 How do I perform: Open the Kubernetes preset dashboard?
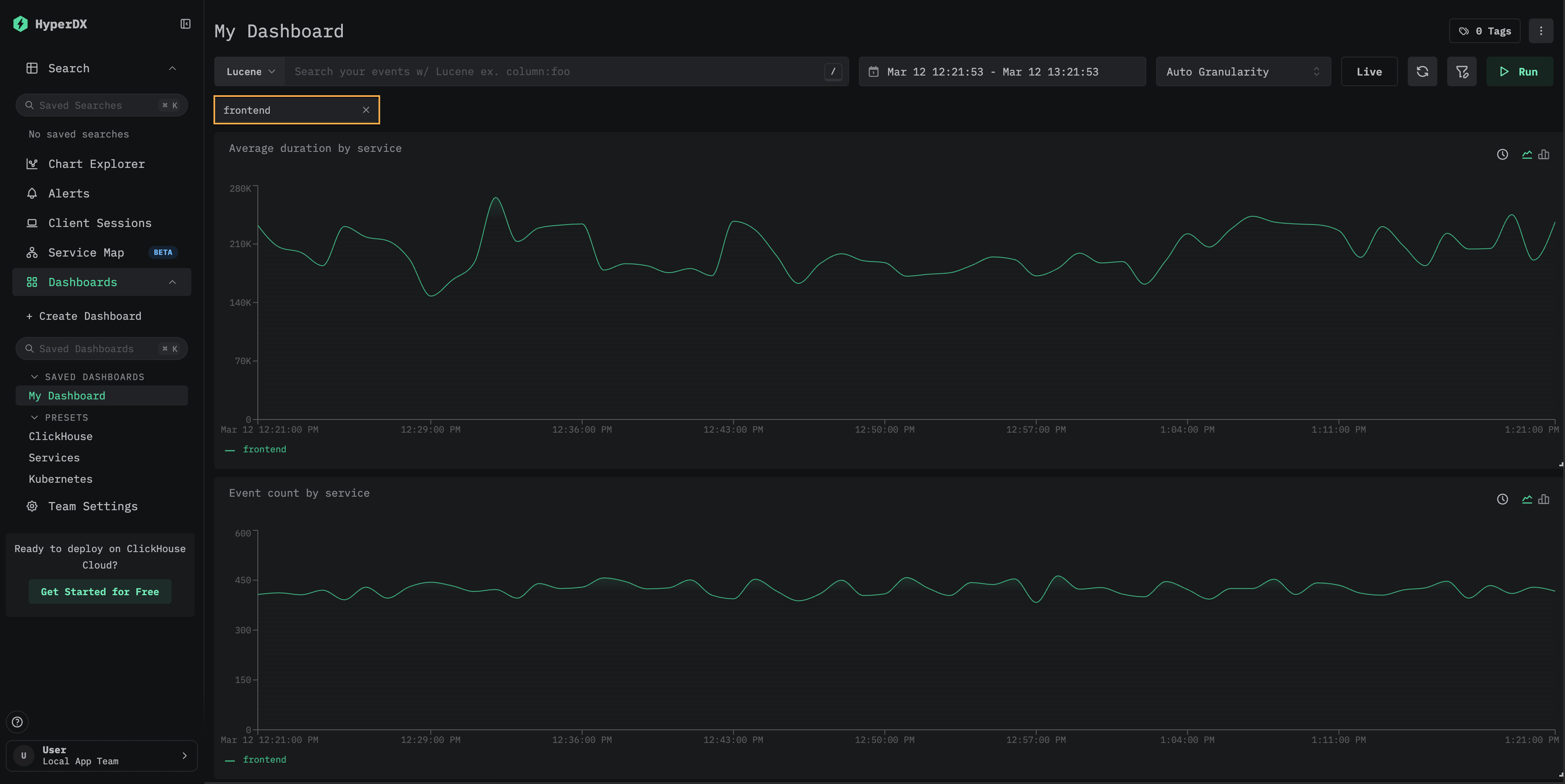[x=60, y=479]
